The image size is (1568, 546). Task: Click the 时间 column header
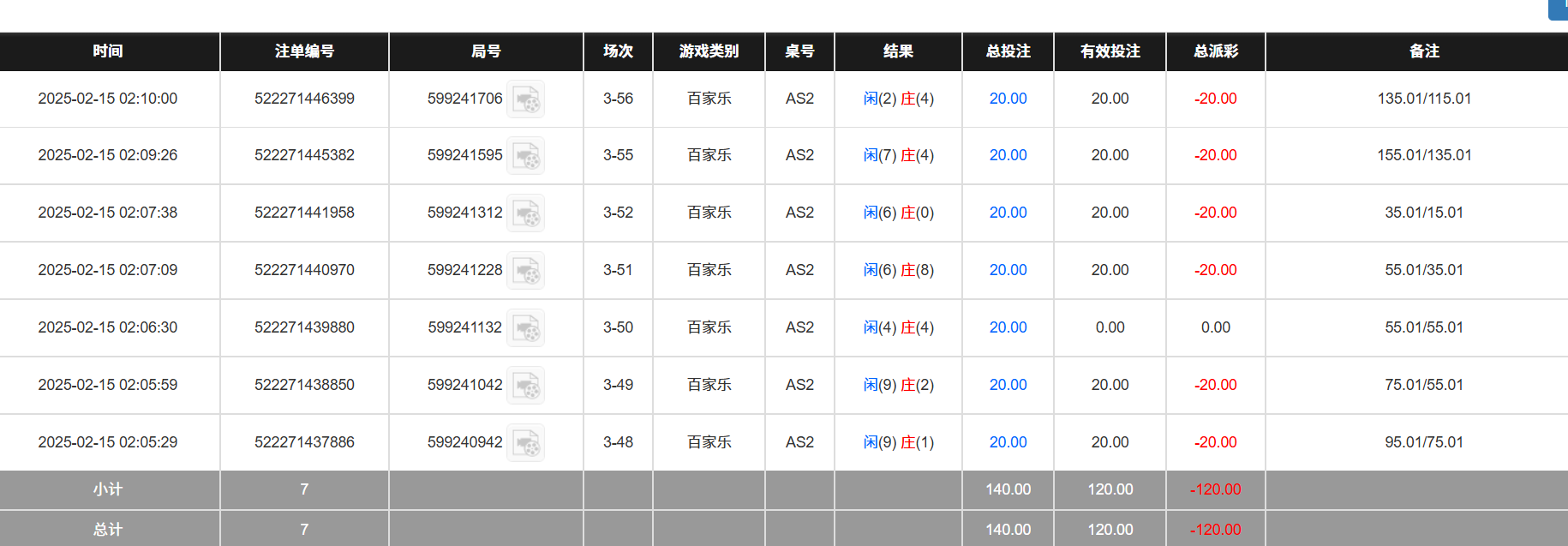[x=108, y=51]
